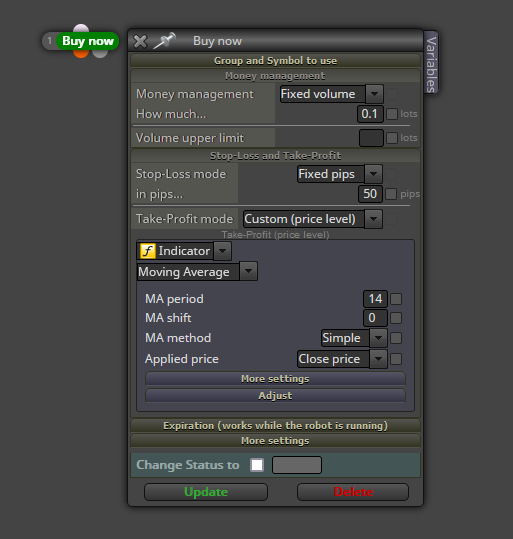Click the top input connector of Buy now block
The image size is (513, 539).
tap(81, 28)
